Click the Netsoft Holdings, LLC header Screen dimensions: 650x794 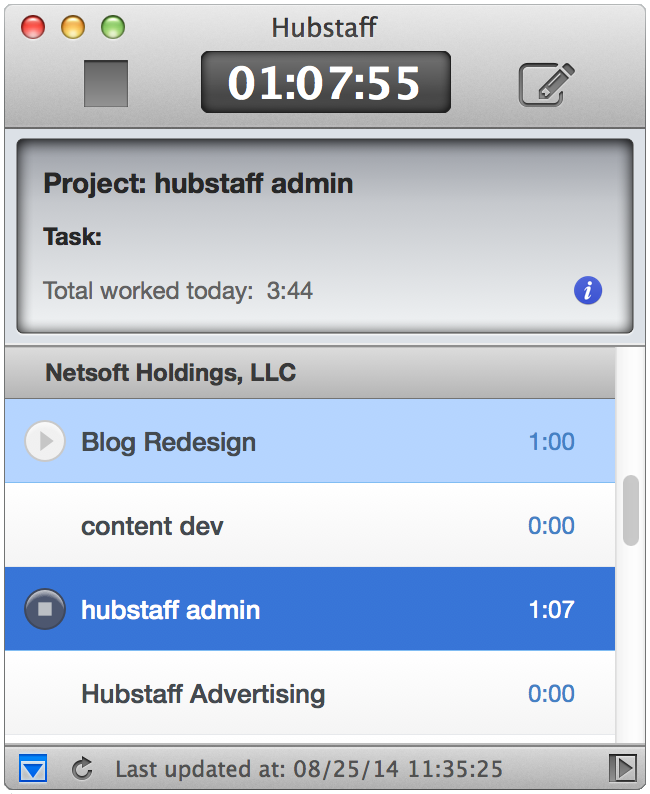tap(310, 373)
